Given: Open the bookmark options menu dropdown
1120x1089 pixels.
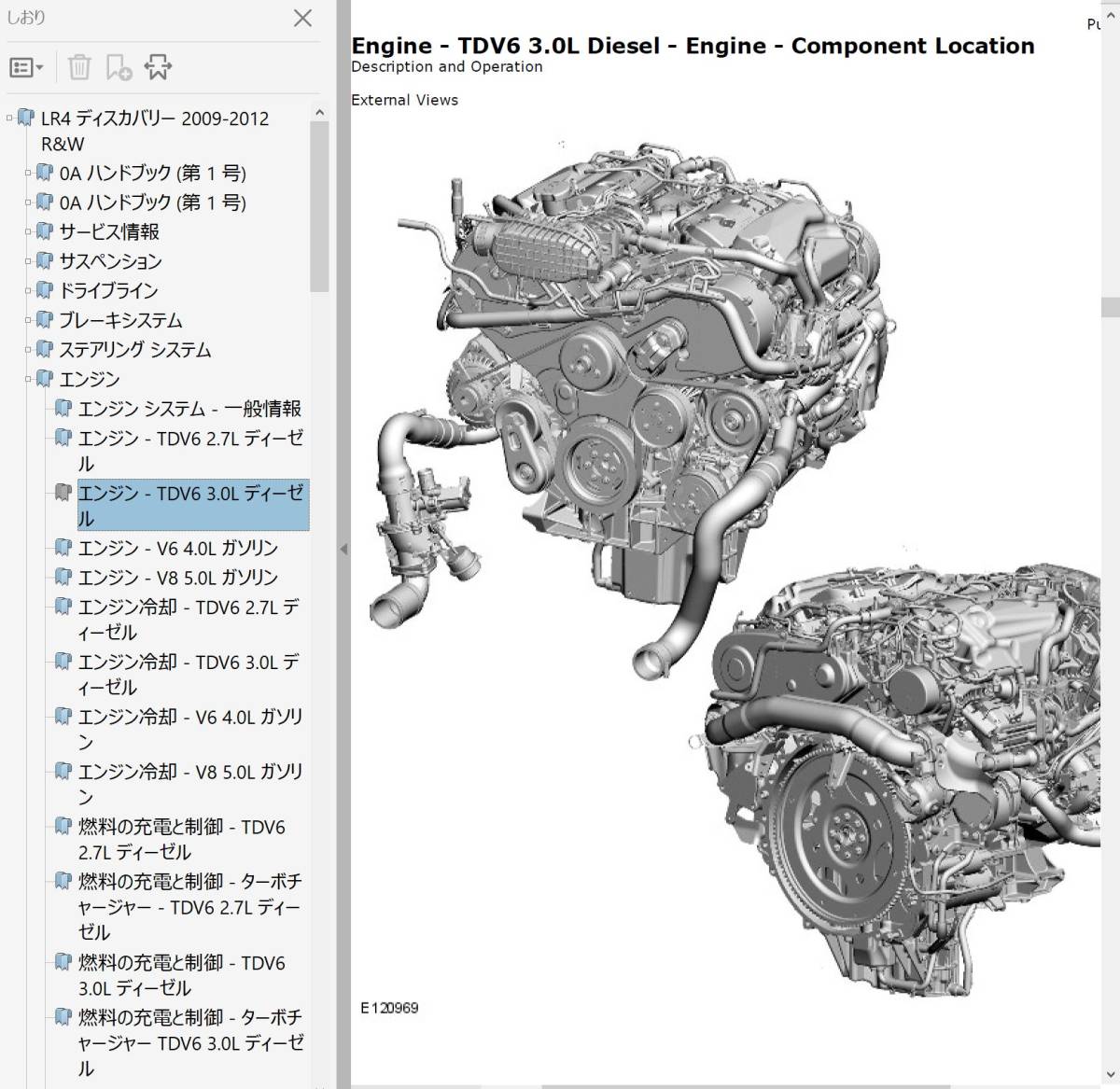Looking at the screenshot, I should click(x=26, y=67).
